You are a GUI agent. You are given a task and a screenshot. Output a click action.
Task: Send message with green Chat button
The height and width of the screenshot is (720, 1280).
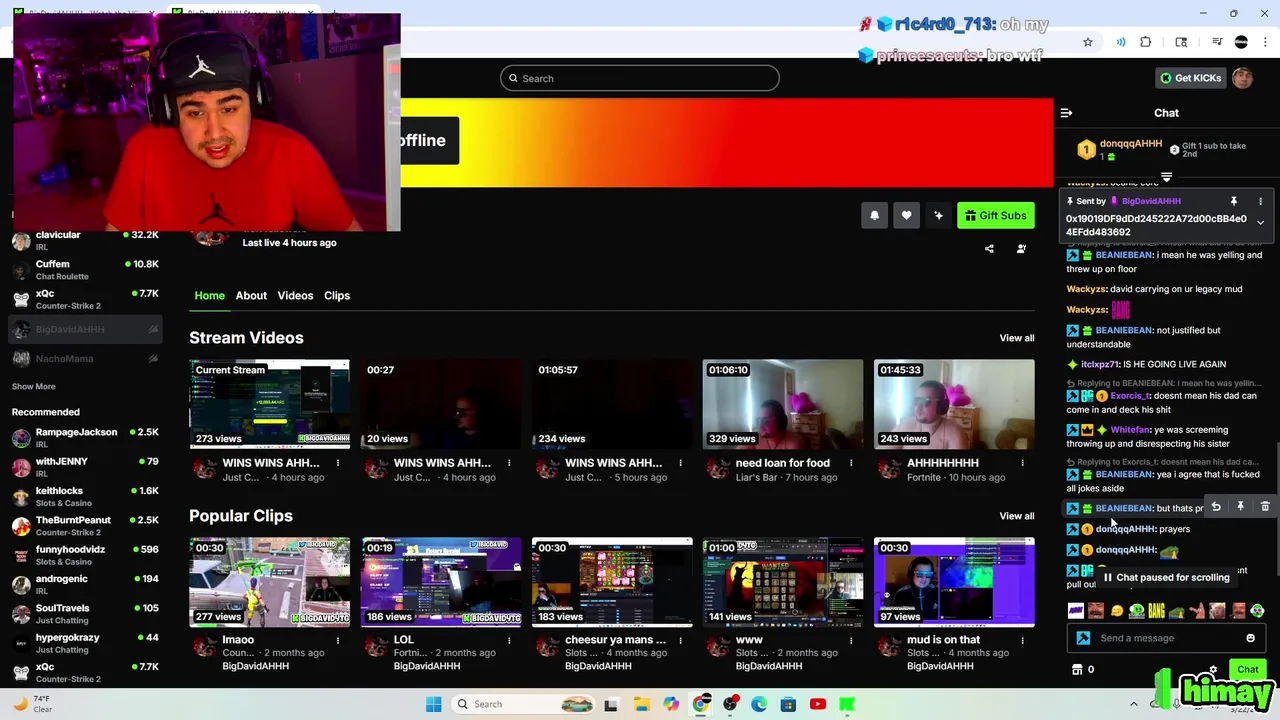point(1247,669)
